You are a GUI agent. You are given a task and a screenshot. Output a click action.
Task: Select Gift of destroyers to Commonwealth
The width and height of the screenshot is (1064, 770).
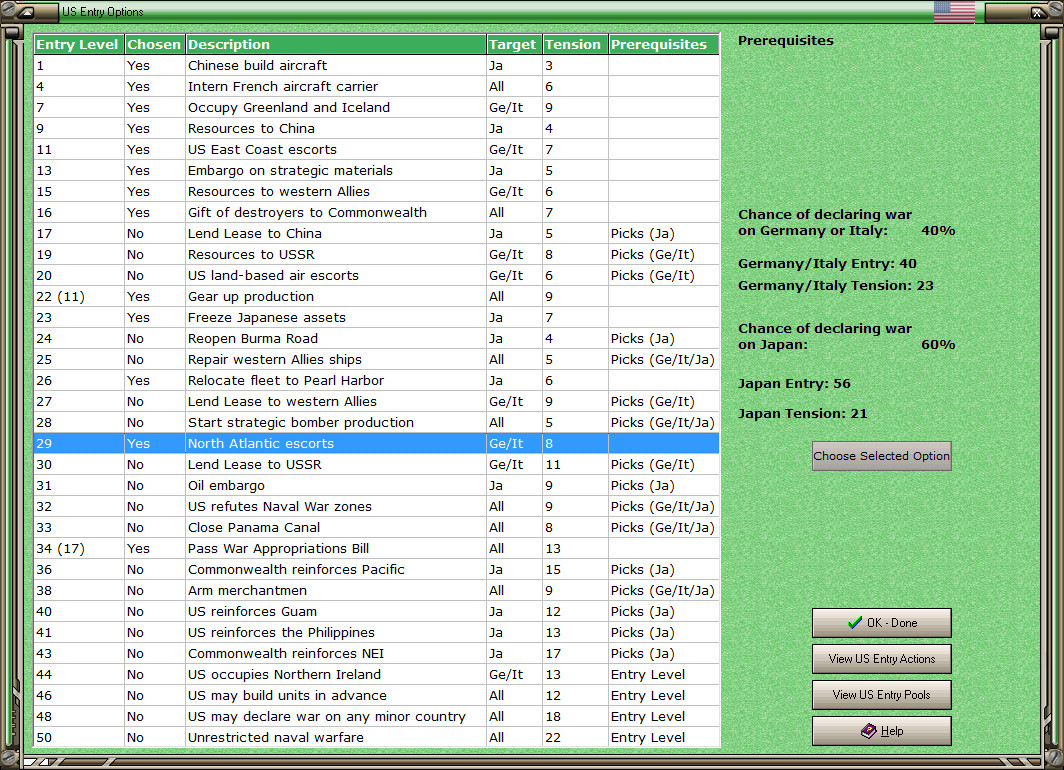click(x=377, y=212)
